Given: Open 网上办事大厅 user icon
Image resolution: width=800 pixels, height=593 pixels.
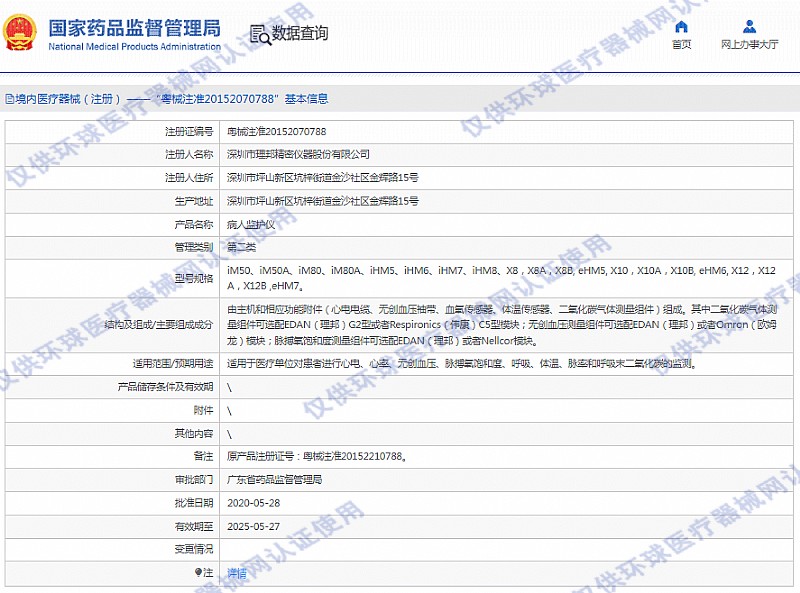Looking at the screenshot, I should coord(749,27).
